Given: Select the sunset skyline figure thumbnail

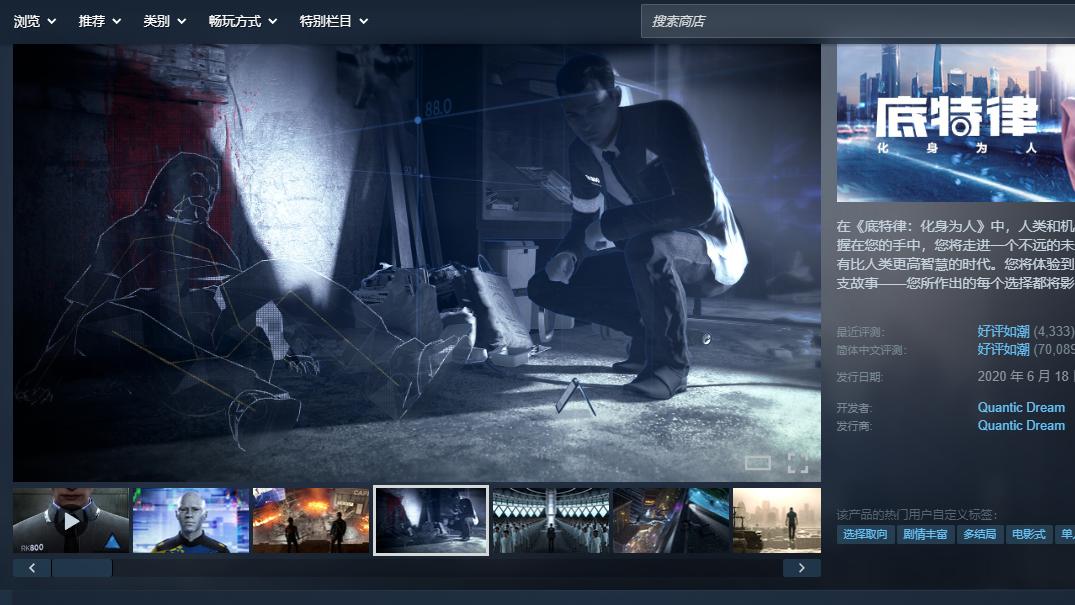Looking at the screenshot, I should click(776, 521).
